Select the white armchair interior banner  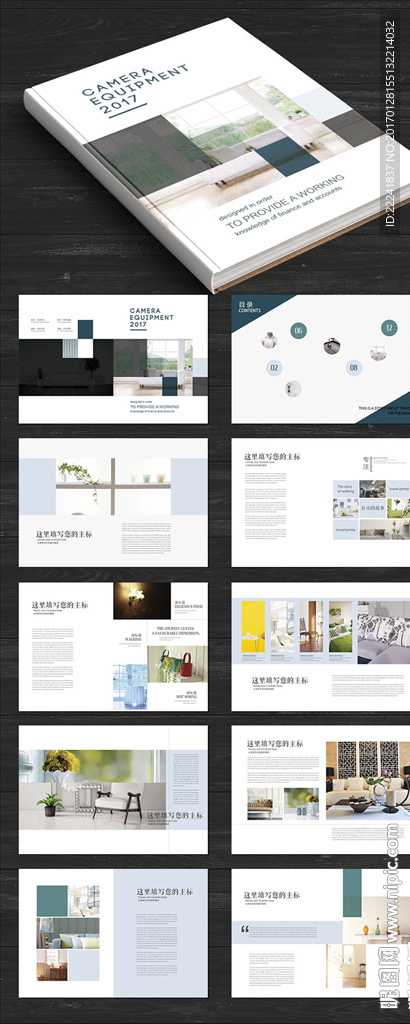94,790
